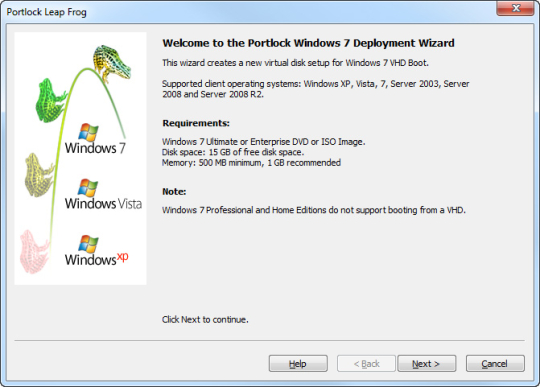Click the Windows 7 Ultimate DVD requirement line
The width and height of the screenshot is (540, 387).
(263, 142)
